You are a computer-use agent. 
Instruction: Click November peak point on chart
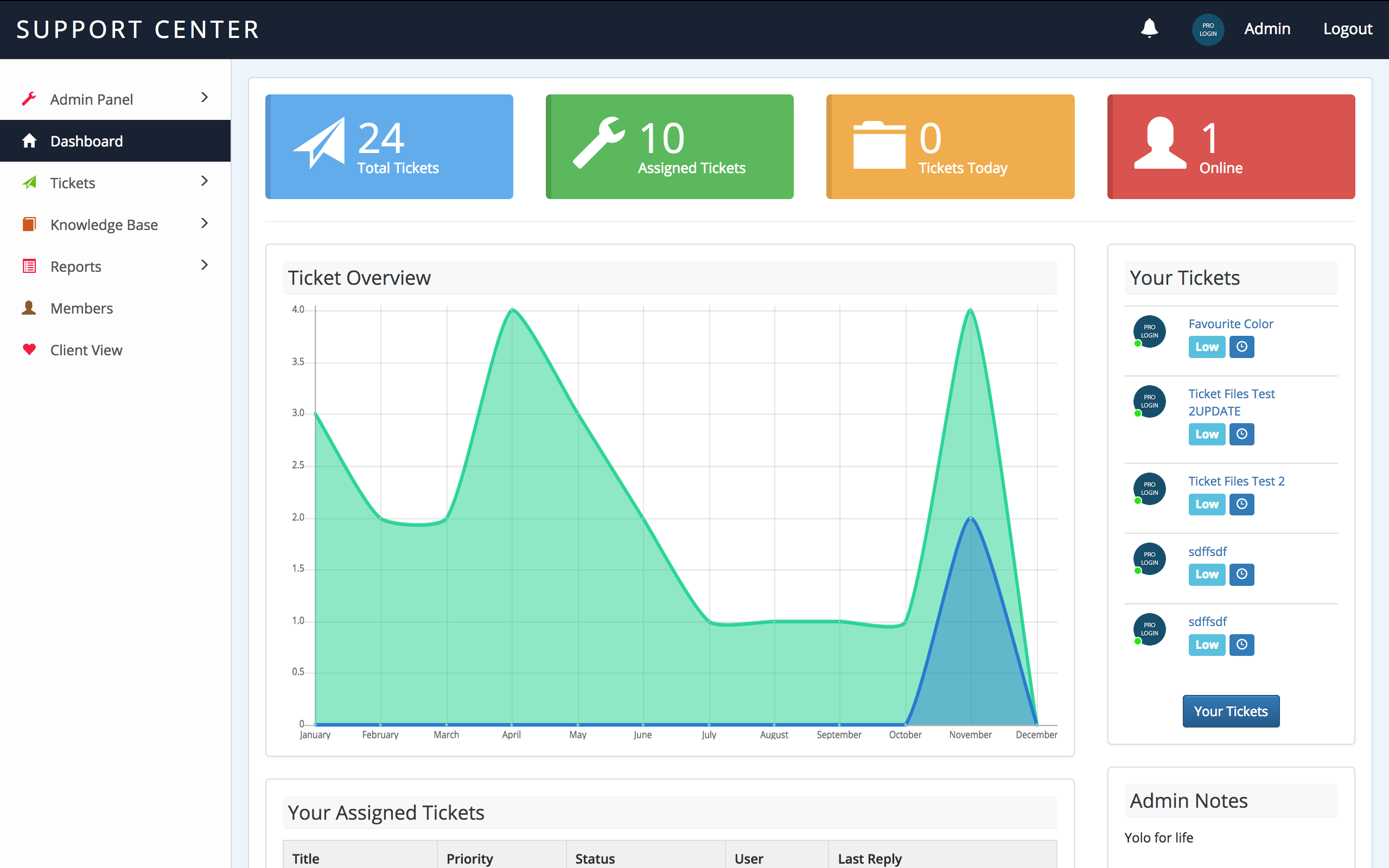pyautogui.click(x=970, y=310)
